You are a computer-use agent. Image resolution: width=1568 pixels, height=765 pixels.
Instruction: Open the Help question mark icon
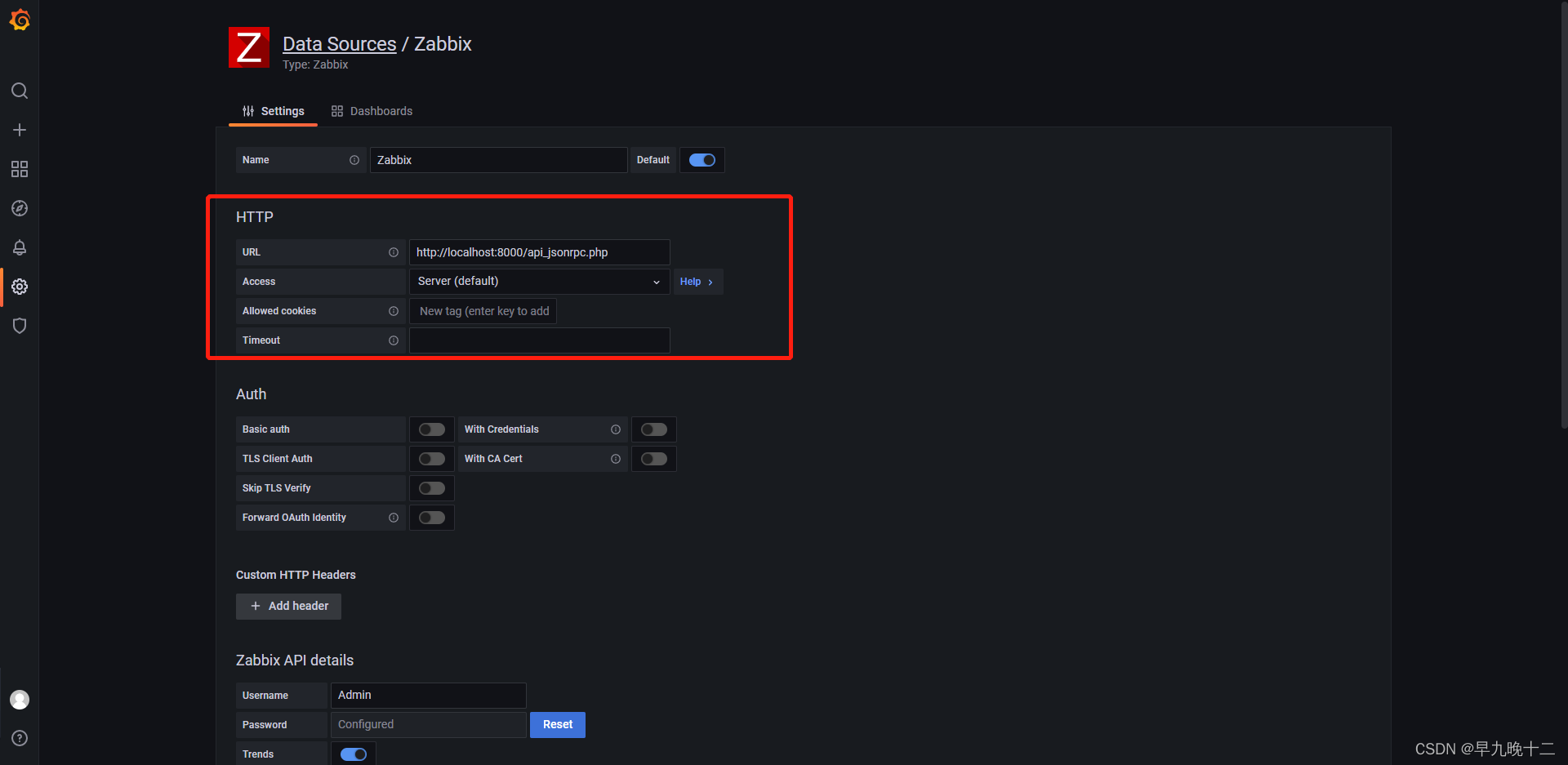tap(20, 738)
